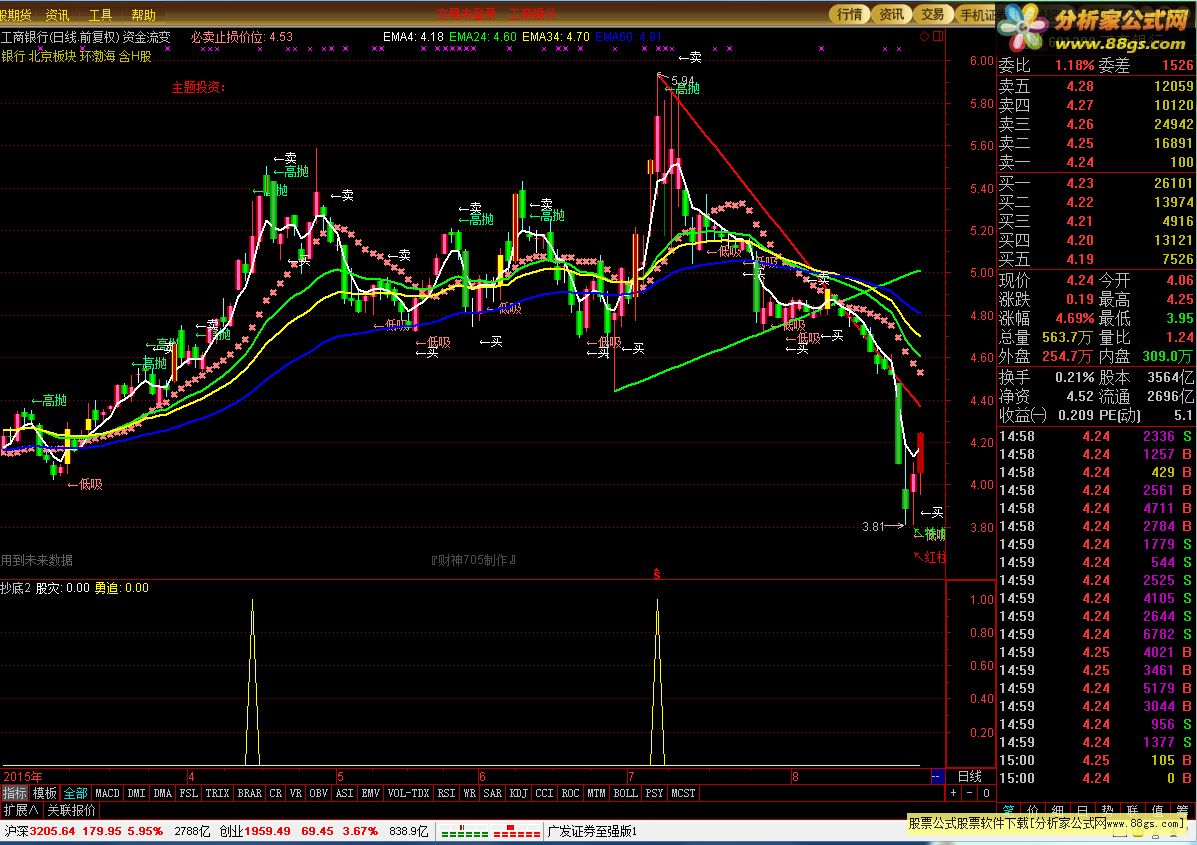Click the gold 交易 button
This screenshot has height=845, width=1197.
click(x=932, y=14)
